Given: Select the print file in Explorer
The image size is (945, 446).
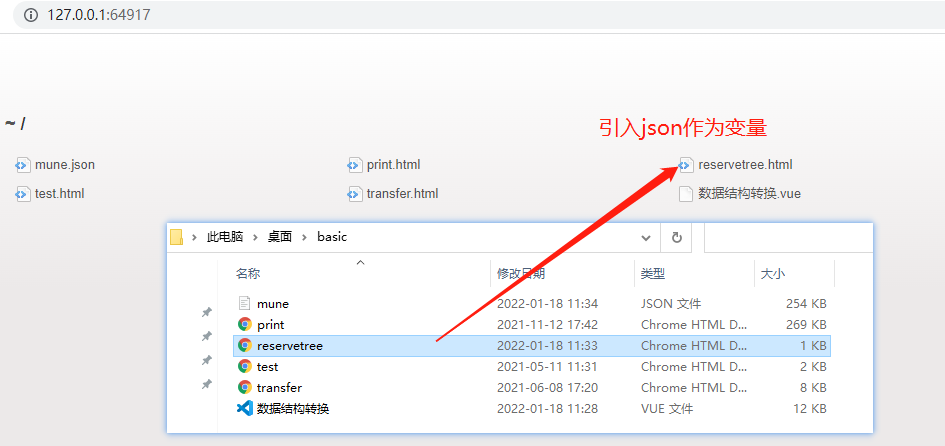Looking at the screenshot, I should coord(532,325).
